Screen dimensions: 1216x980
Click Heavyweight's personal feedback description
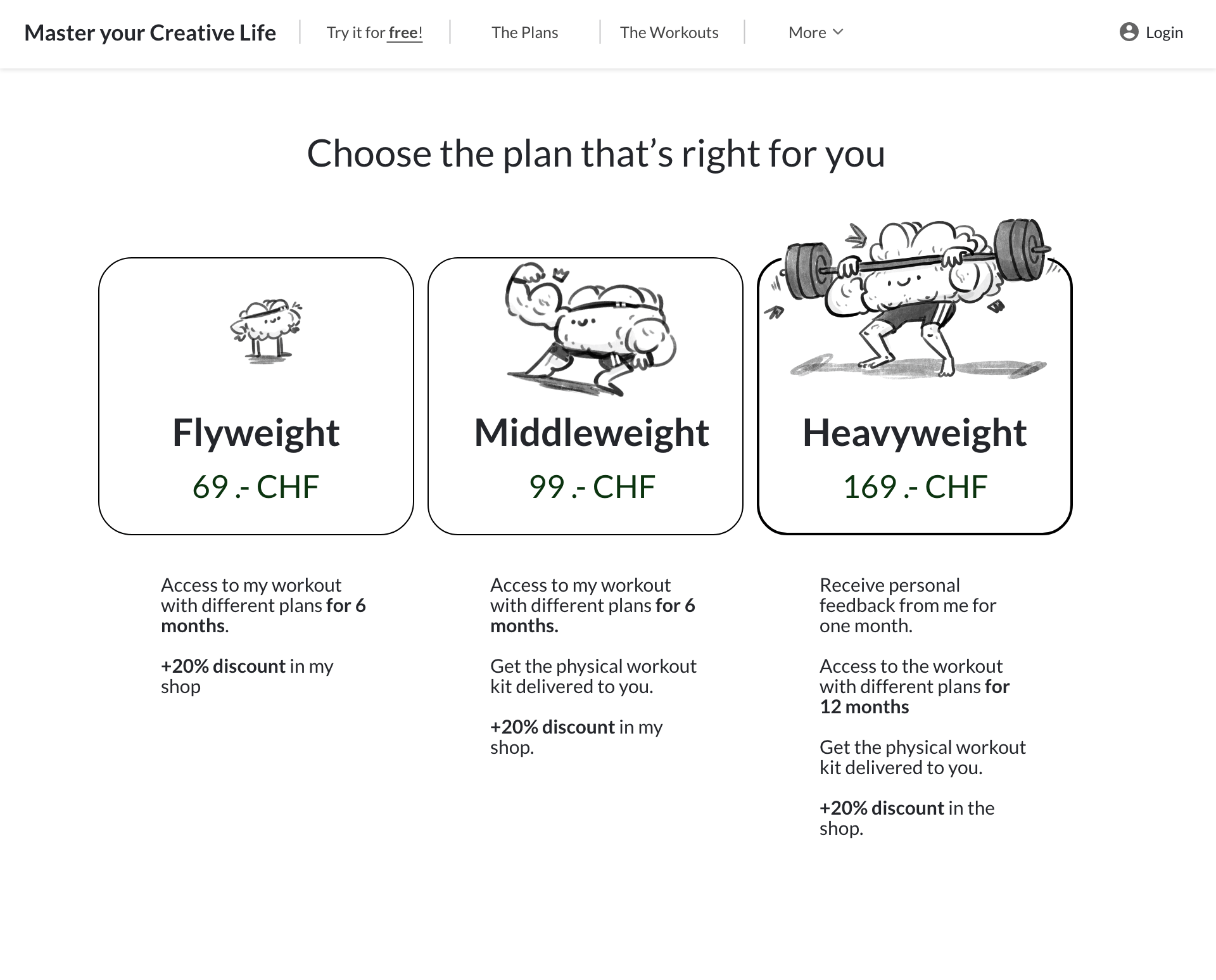pos(907,605)
